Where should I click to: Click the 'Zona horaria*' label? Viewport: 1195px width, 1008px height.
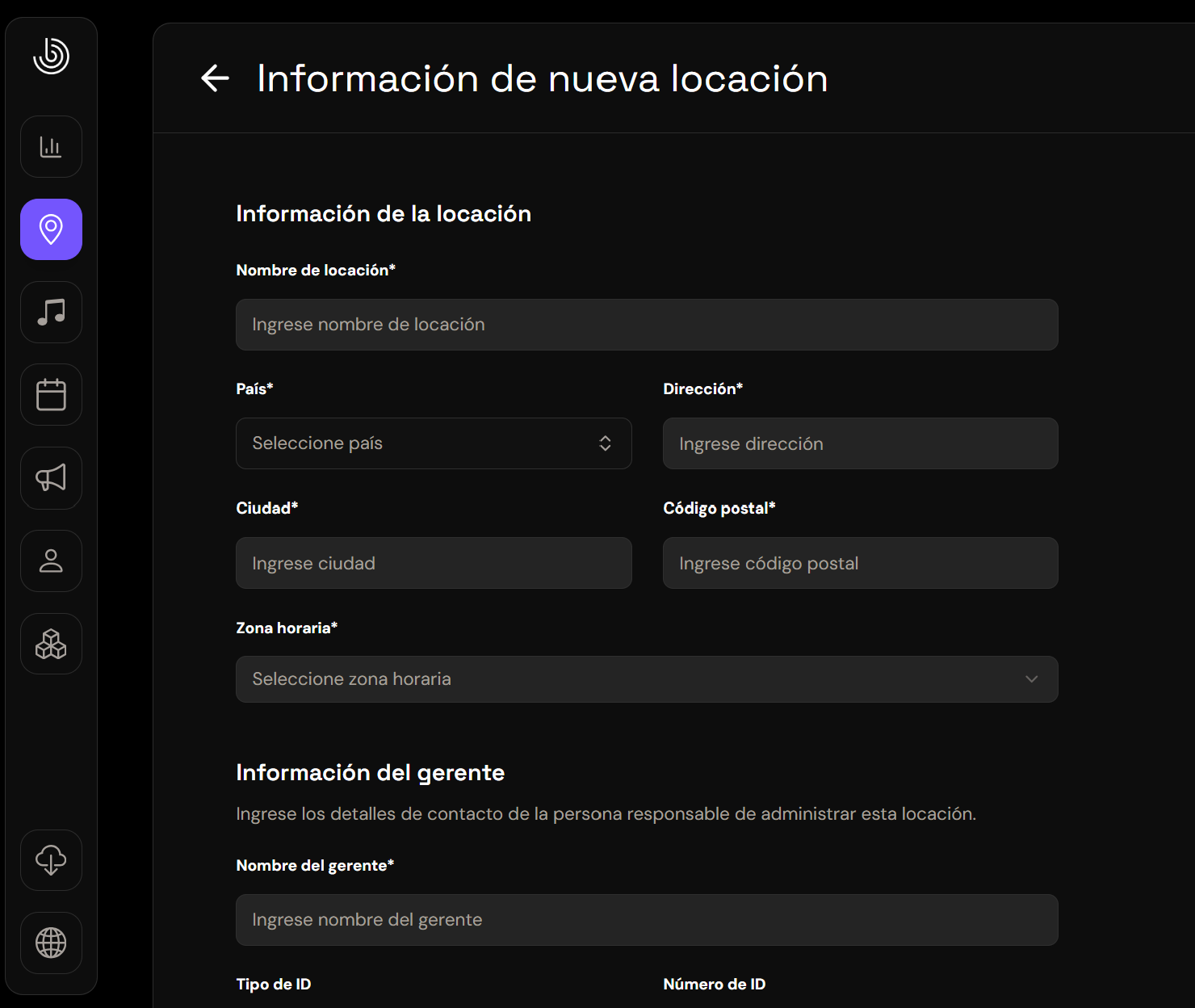tap(287, 628)
